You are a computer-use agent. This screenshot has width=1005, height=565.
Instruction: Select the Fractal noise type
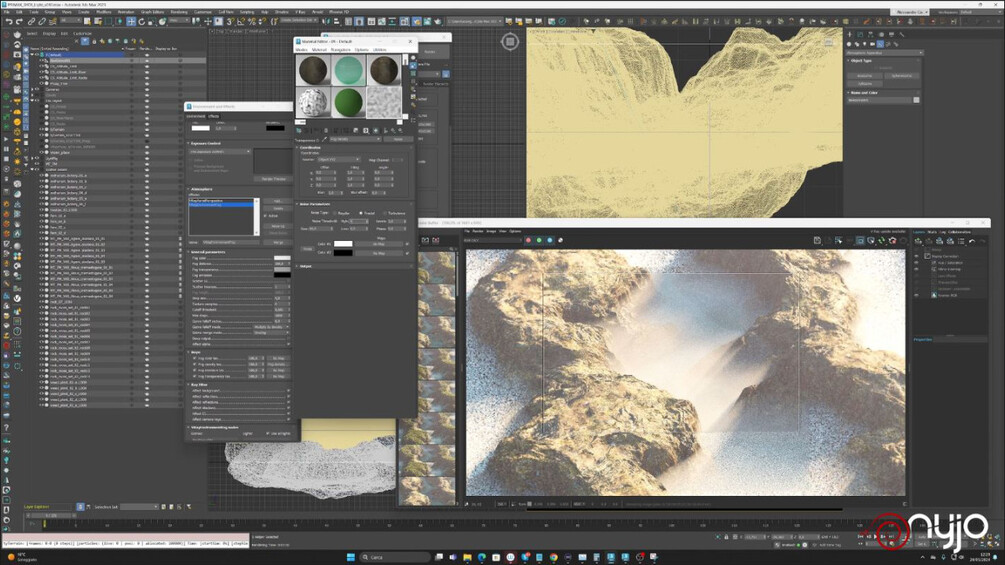pos(361,213)
